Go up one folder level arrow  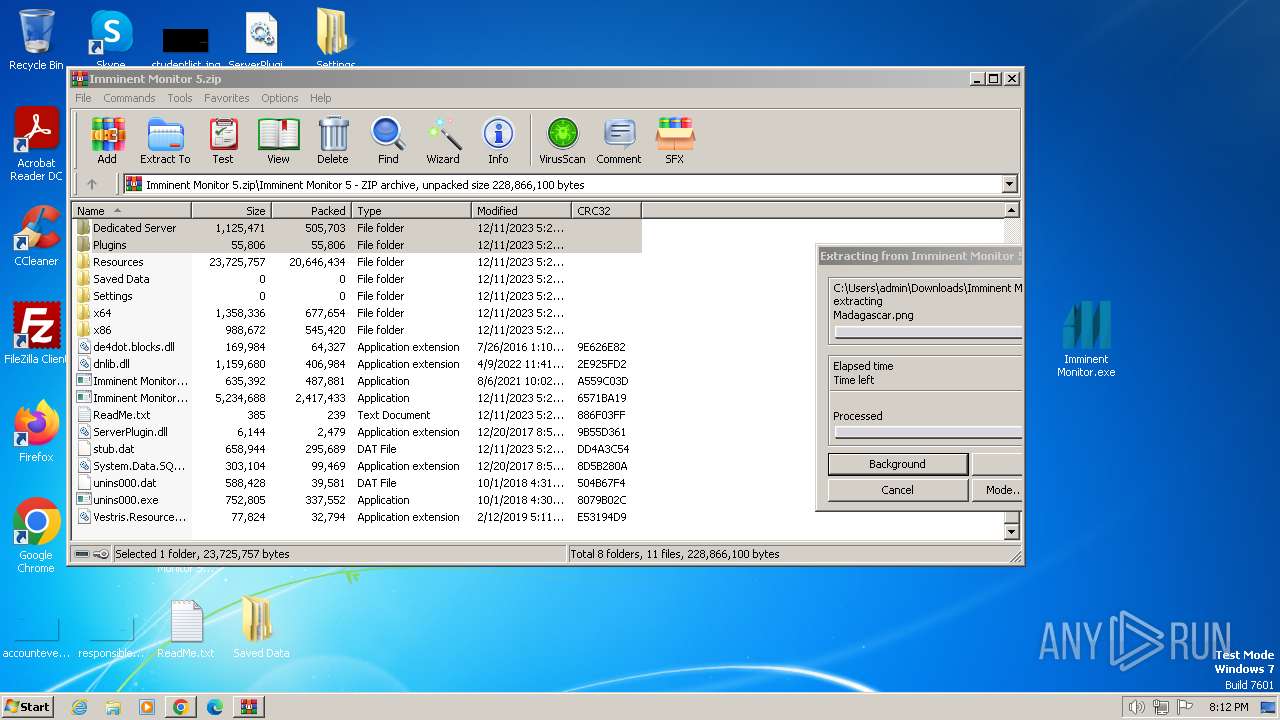(x=92, y=184)
